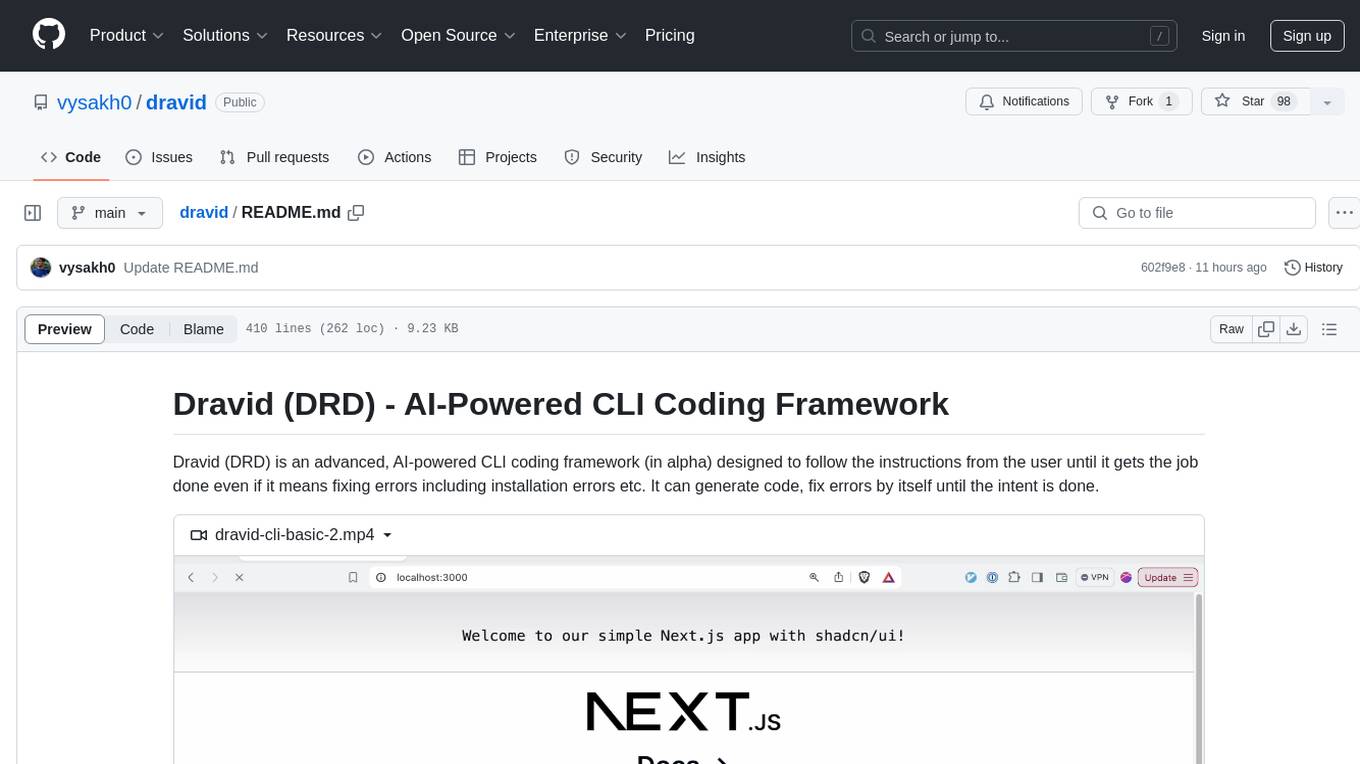This screenshot has width=1360, height=764.
Task: Expand the Product menu
Action: tap(127, 35)
